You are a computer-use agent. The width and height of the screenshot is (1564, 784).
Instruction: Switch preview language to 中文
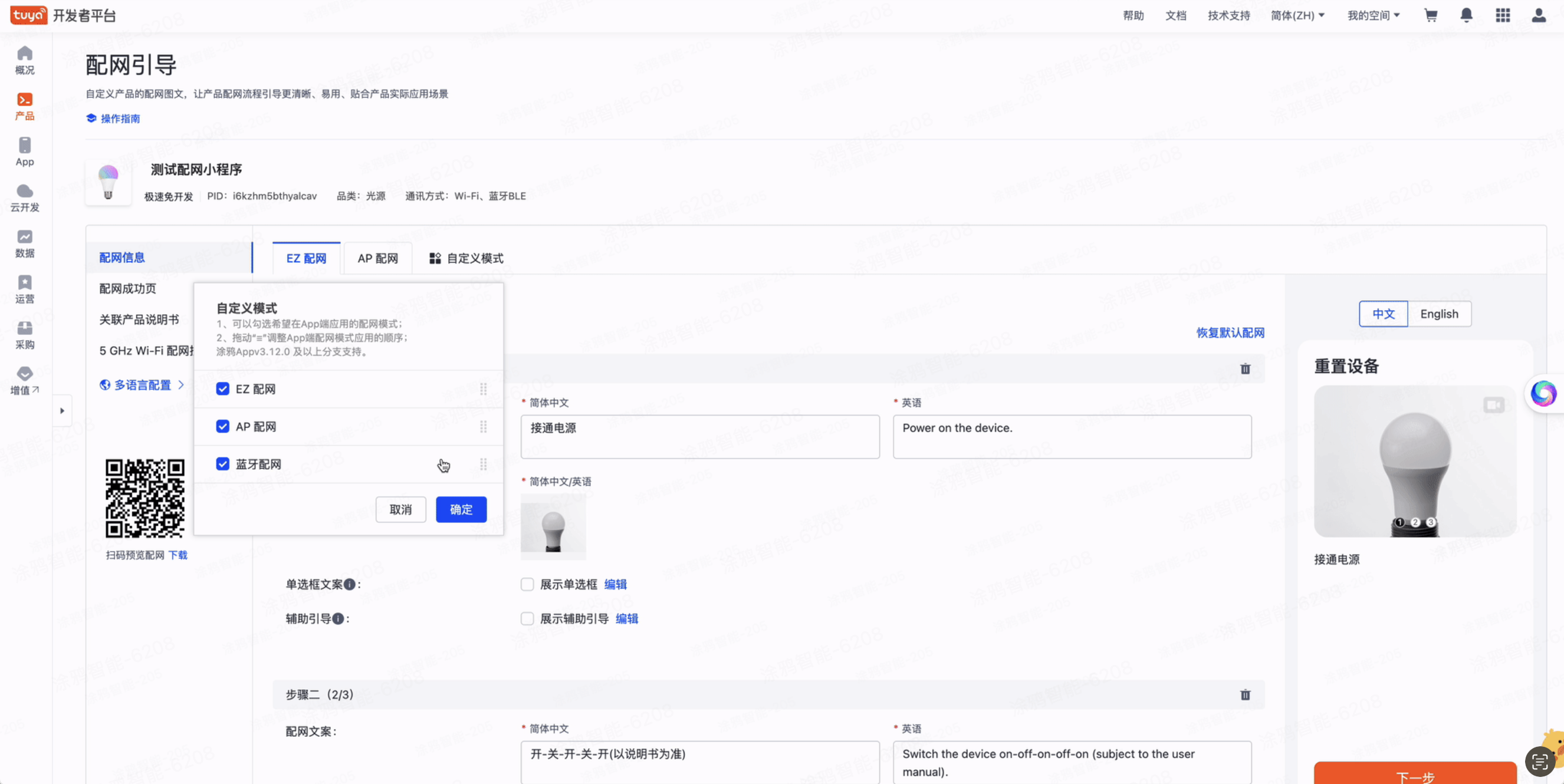tap(1383, 314)
